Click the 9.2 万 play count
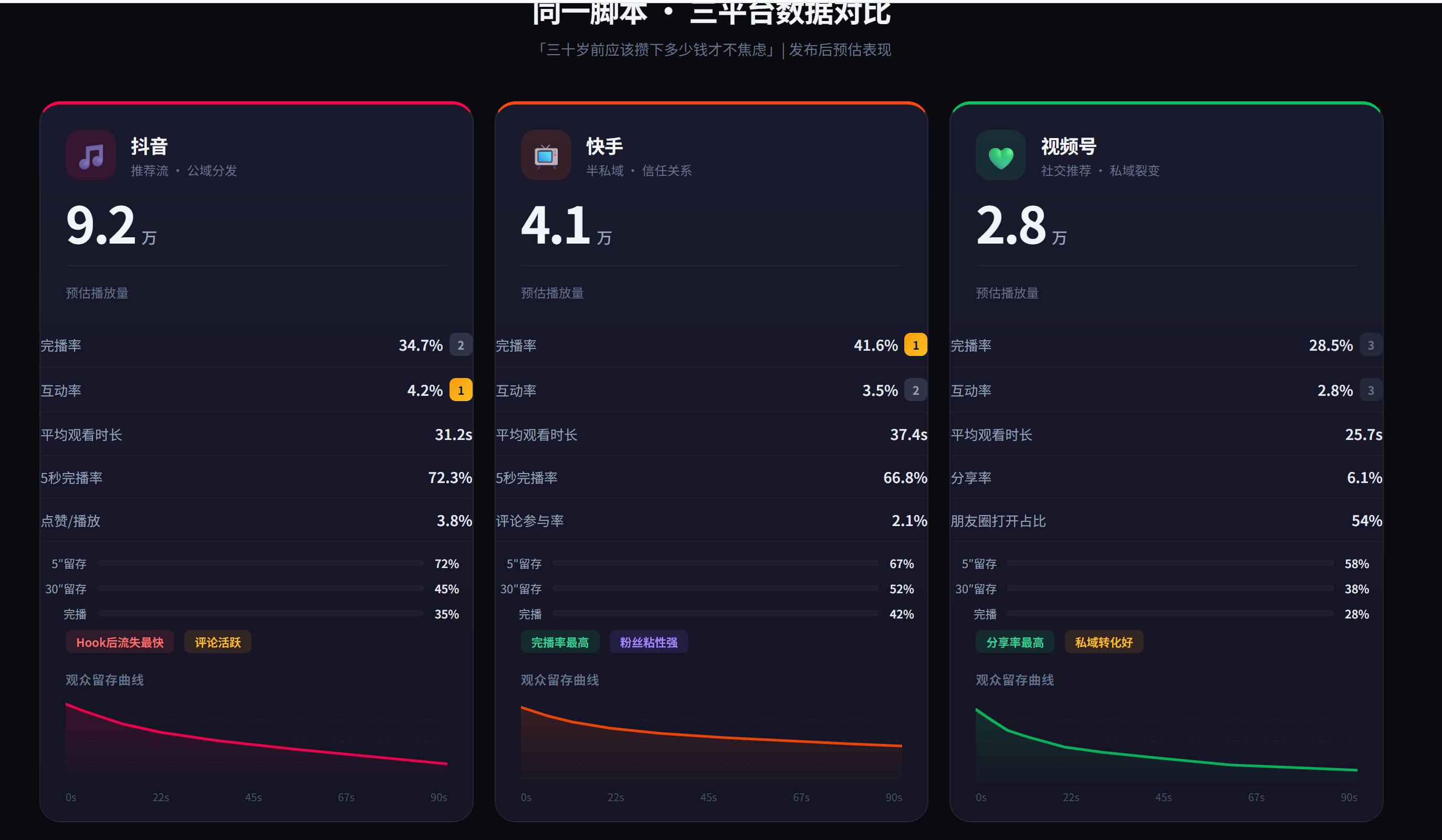 point(111,225)
